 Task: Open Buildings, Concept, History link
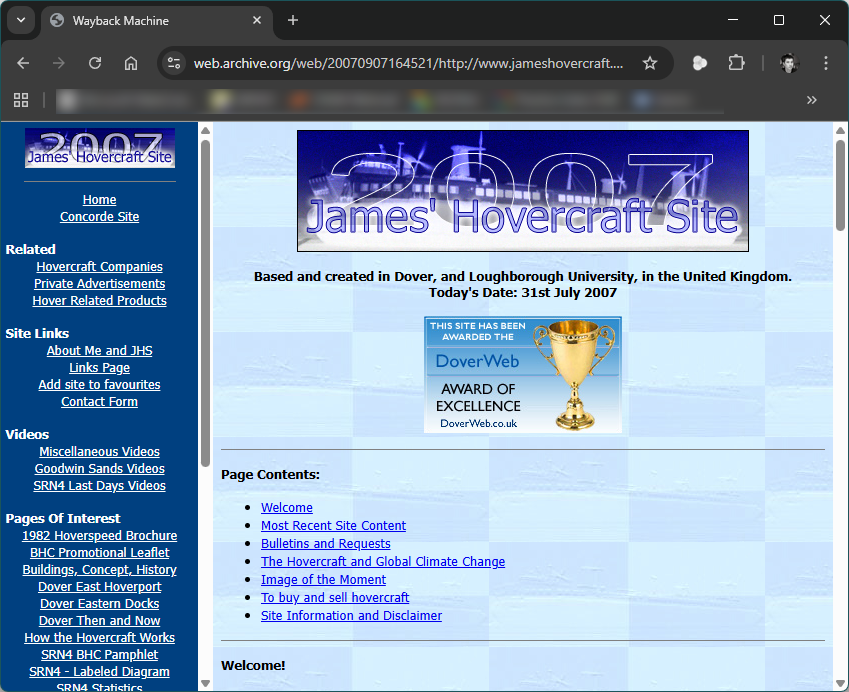(100, 570)
